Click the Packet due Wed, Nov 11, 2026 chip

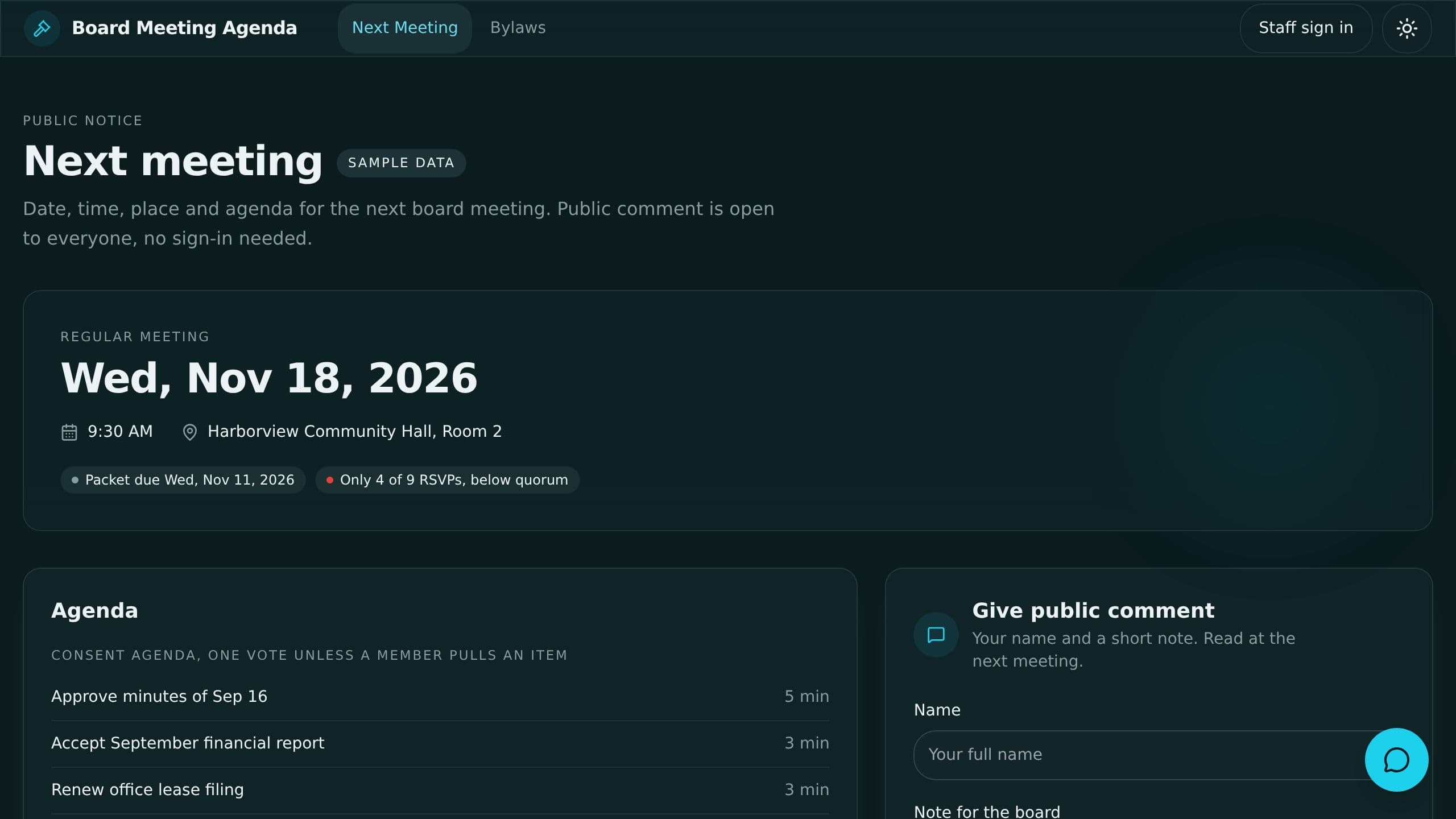(x=183, y=480)
